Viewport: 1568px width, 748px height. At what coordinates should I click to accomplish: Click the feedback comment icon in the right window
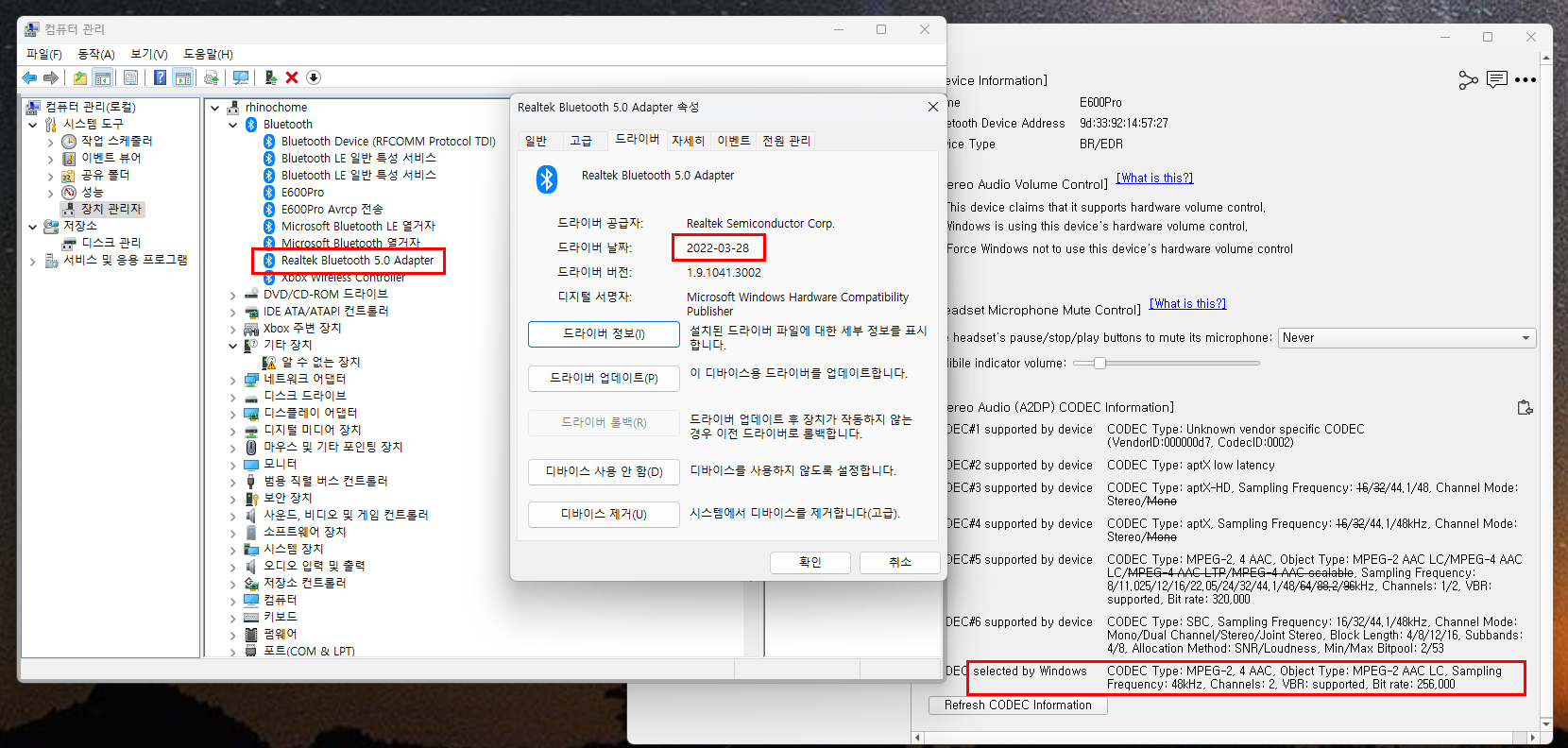(x=1496, y=80)
